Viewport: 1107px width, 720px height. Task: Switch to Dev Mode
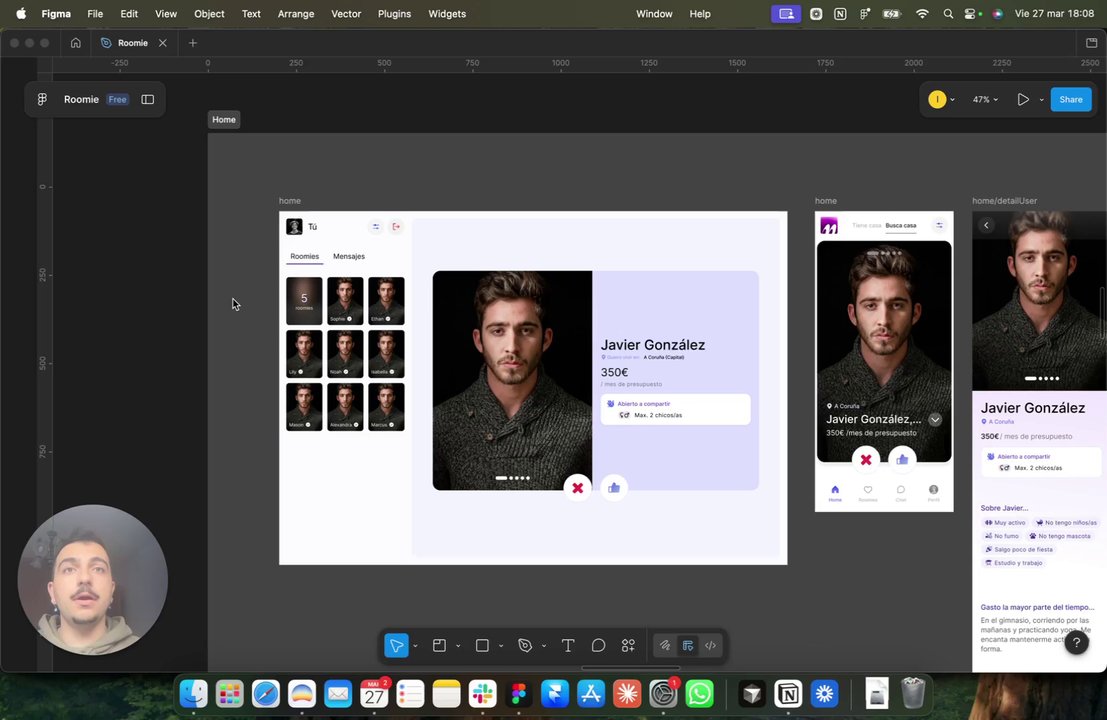tap(710, 646)
